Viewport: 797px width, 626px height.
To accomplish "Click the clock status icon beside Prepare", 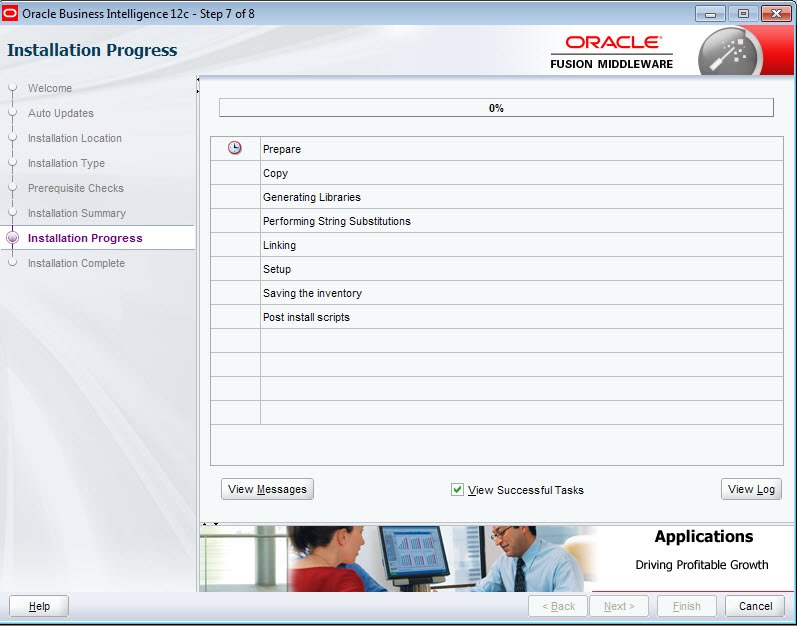I will (x=234, y=148).
